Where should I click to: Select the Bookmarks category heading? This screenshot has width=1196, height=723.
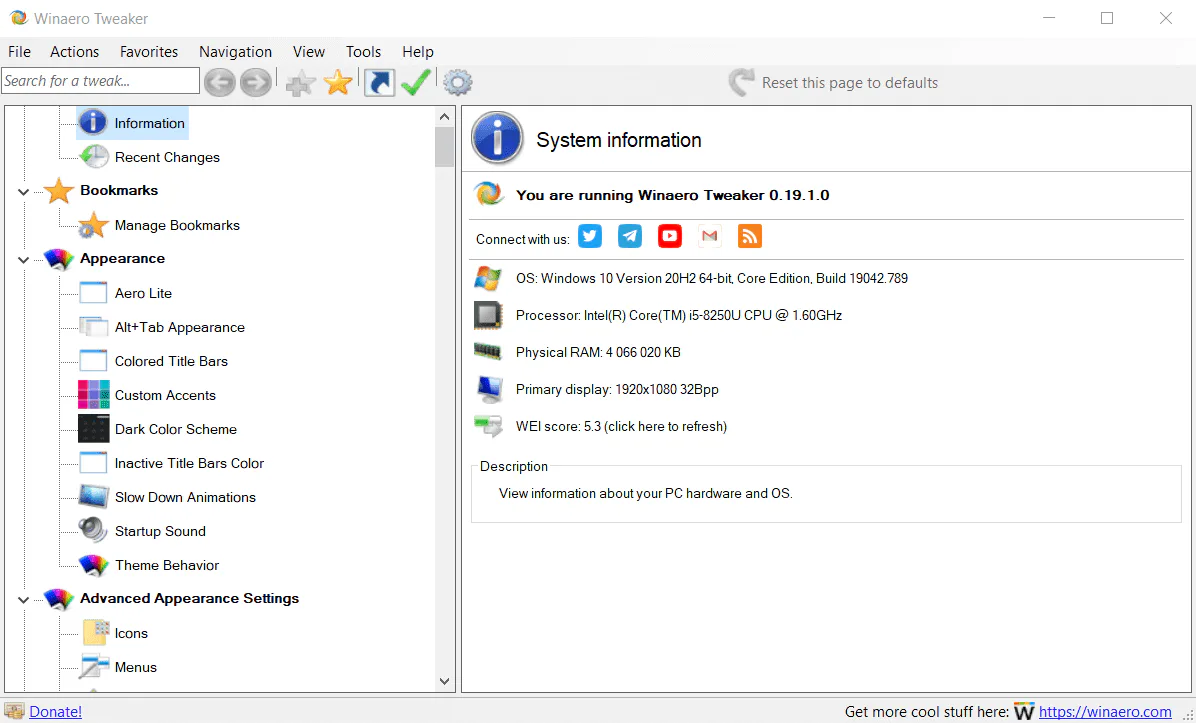(x=119, y=190)
